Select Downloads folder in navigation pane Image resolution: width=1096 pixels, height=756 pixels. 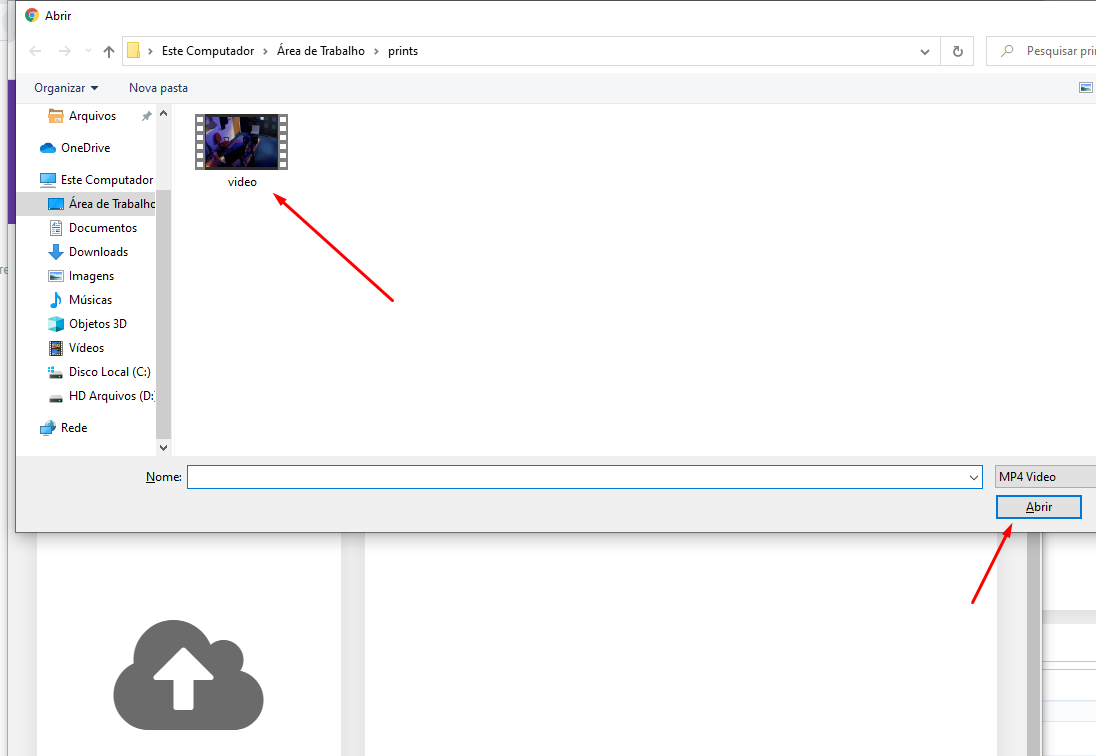coord(98,252)
